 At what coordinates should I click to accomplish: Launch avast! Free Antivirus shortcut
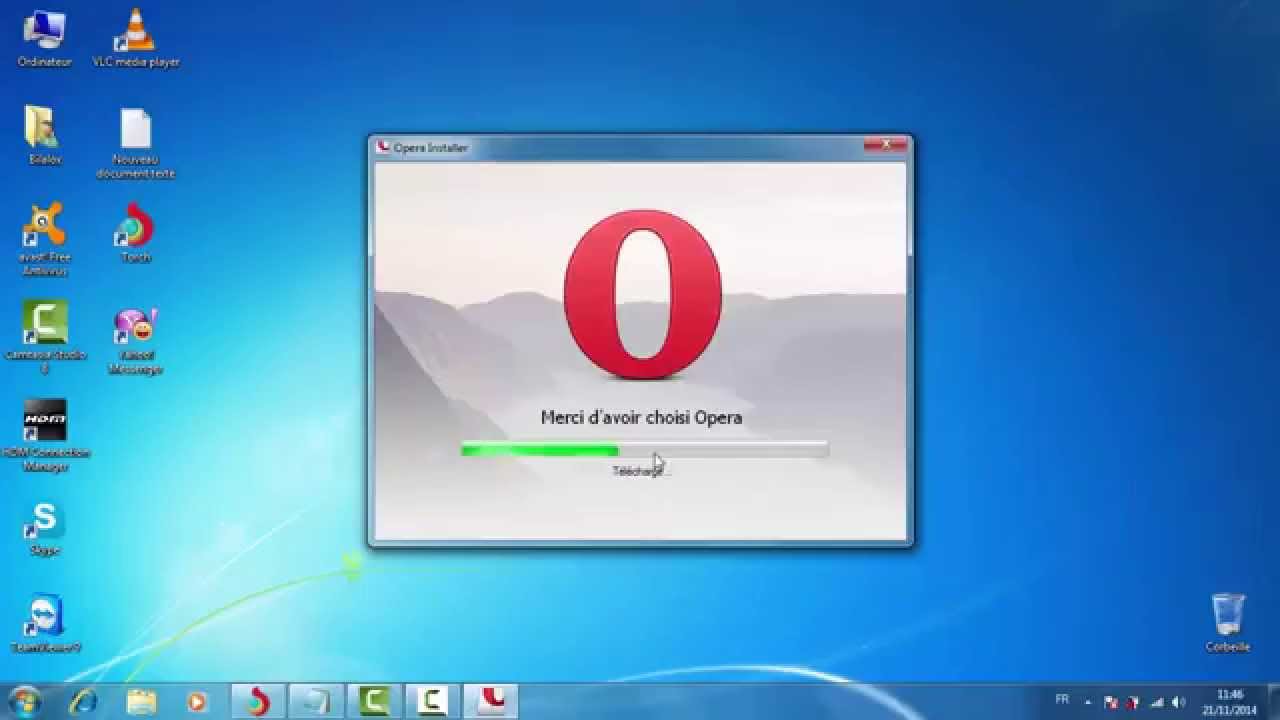coord(44,238)
